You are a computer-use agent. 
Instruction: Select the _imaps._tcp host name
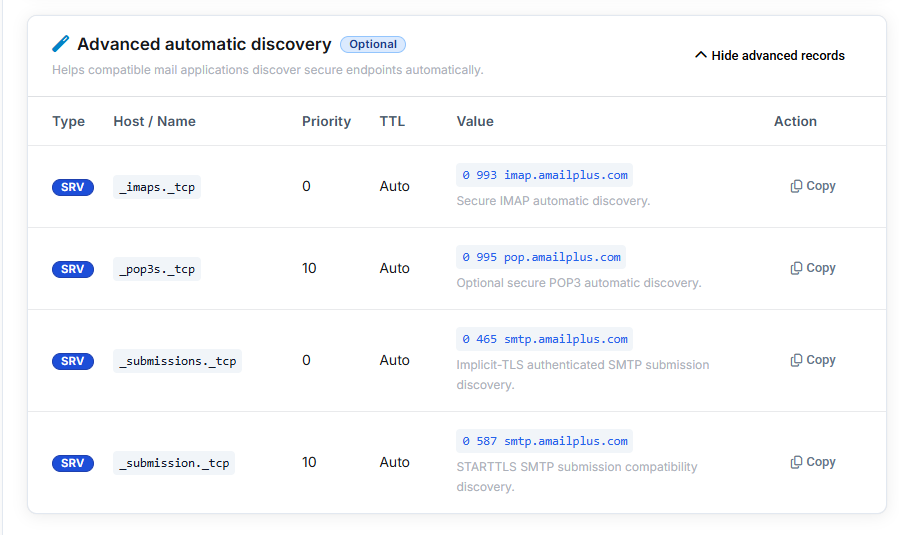pos(157,187)
